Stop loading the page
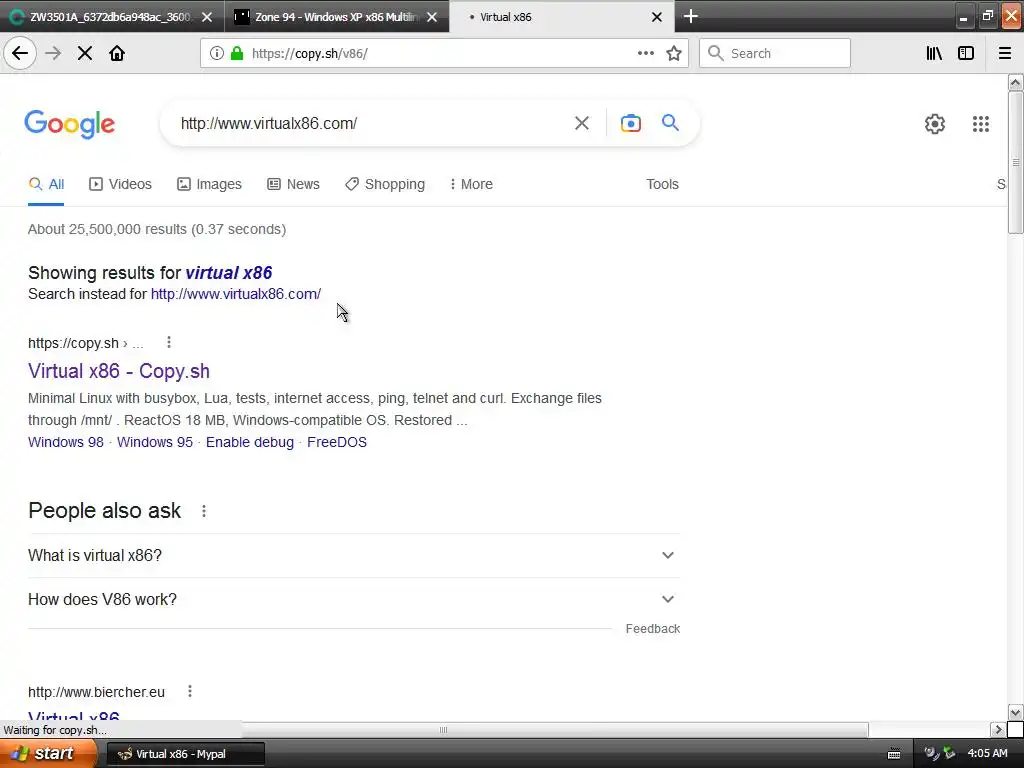Viewport: 1024px width, 768px height. point(85,54)
